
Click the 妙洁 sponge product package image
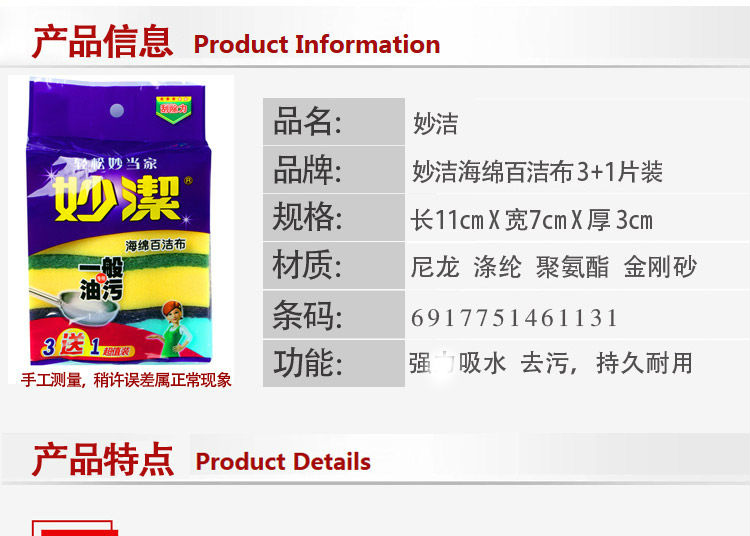(120, 222)
